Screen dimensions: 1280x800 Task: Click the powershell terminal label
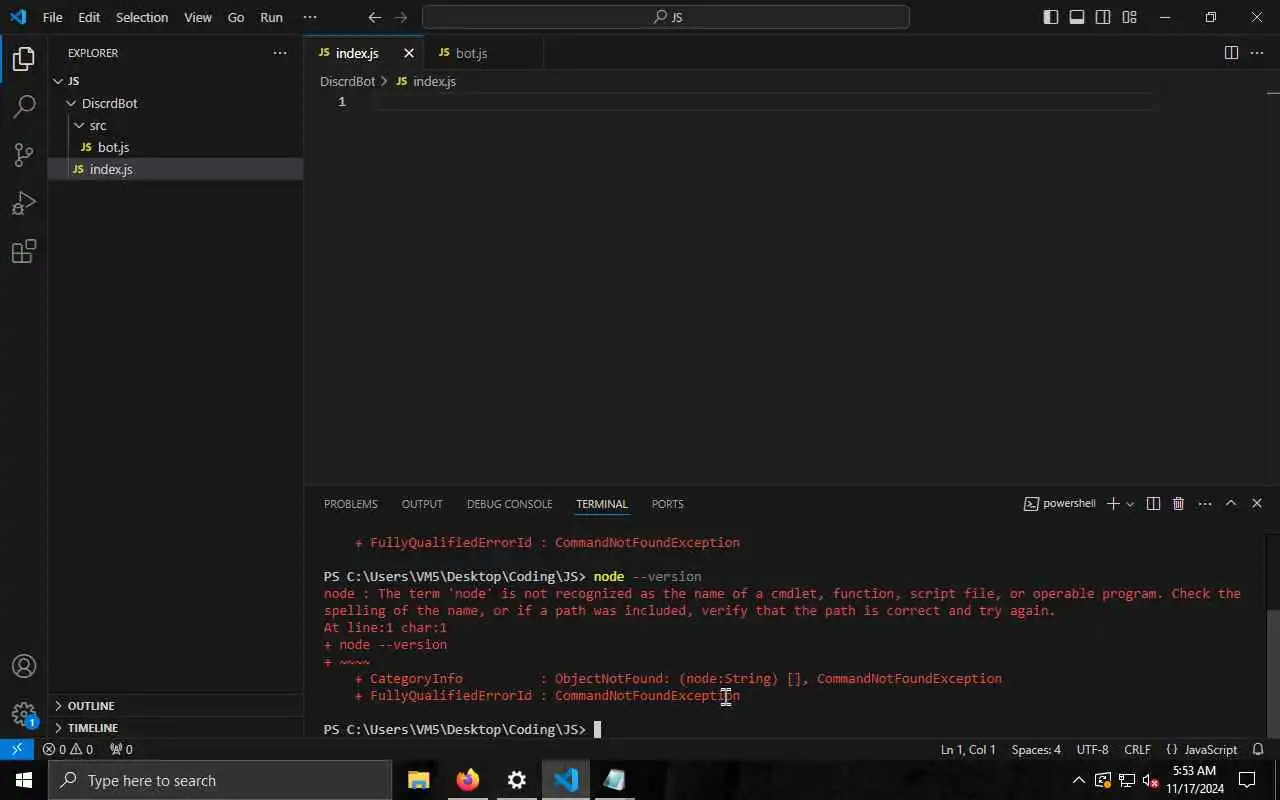pyautogui.click(x=1060, y=504)
